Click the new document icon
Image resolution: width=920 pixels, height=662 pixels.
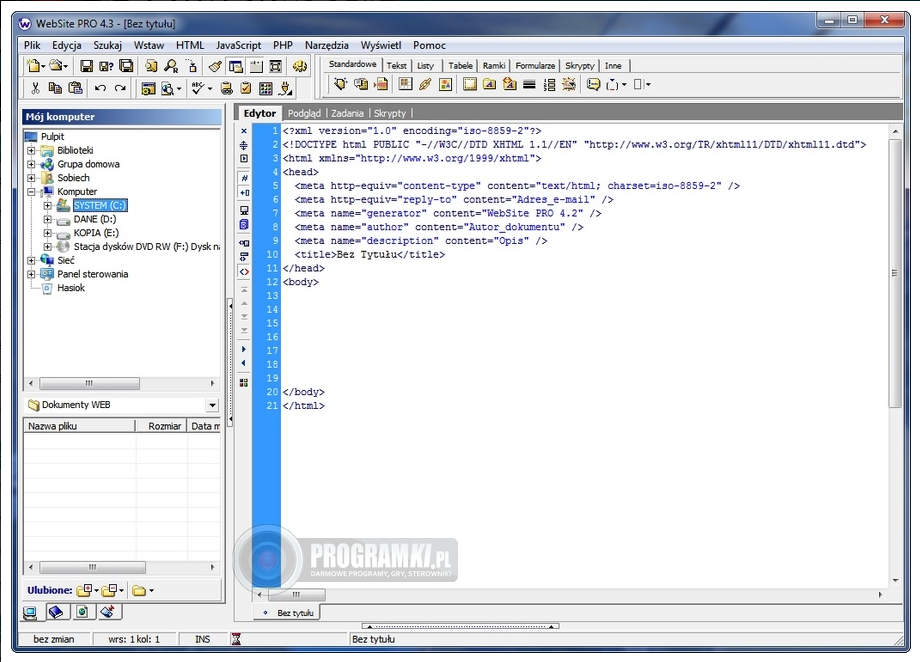33,66
